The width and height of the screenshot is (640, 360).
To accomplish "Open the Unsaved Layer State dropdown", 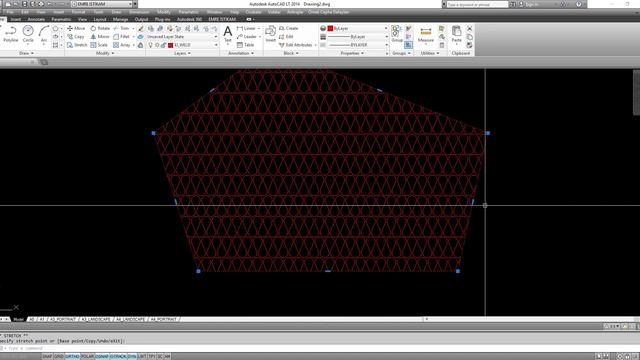I will tap(182, 37).
